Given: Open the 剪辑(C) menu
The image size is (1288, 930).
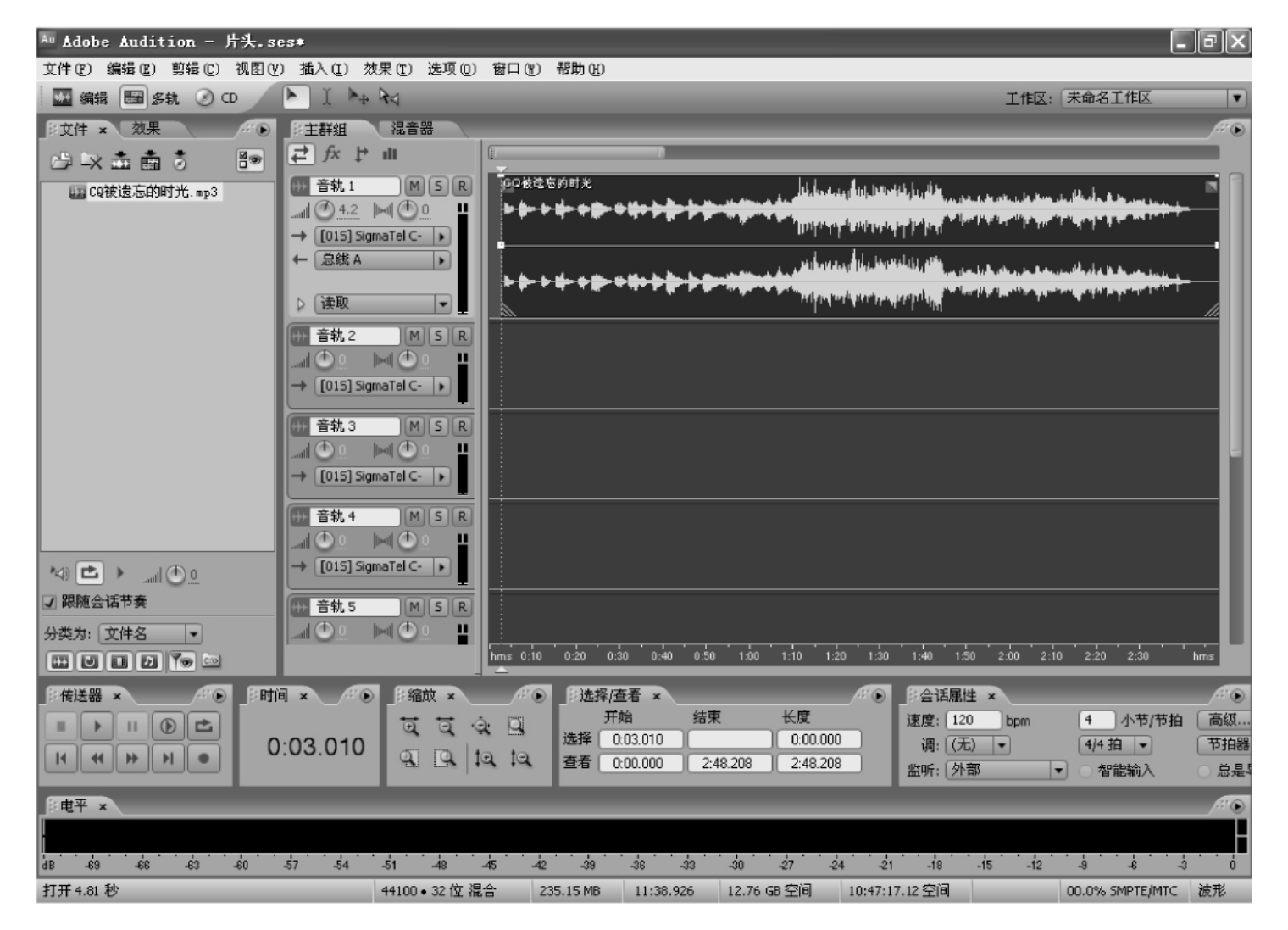Looking at the screenshot, I should (195, 69).
